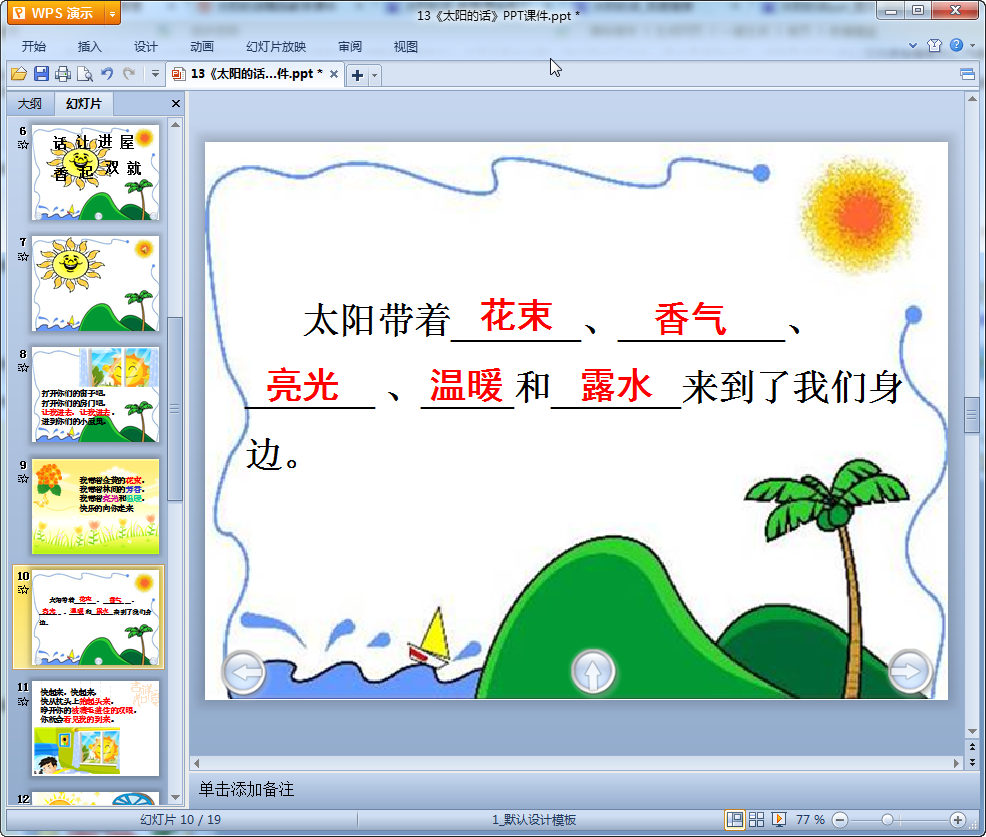Open dropdown arrow next to Help icon
The width and height of the screenshot is (986, 837).
[970, 46]
